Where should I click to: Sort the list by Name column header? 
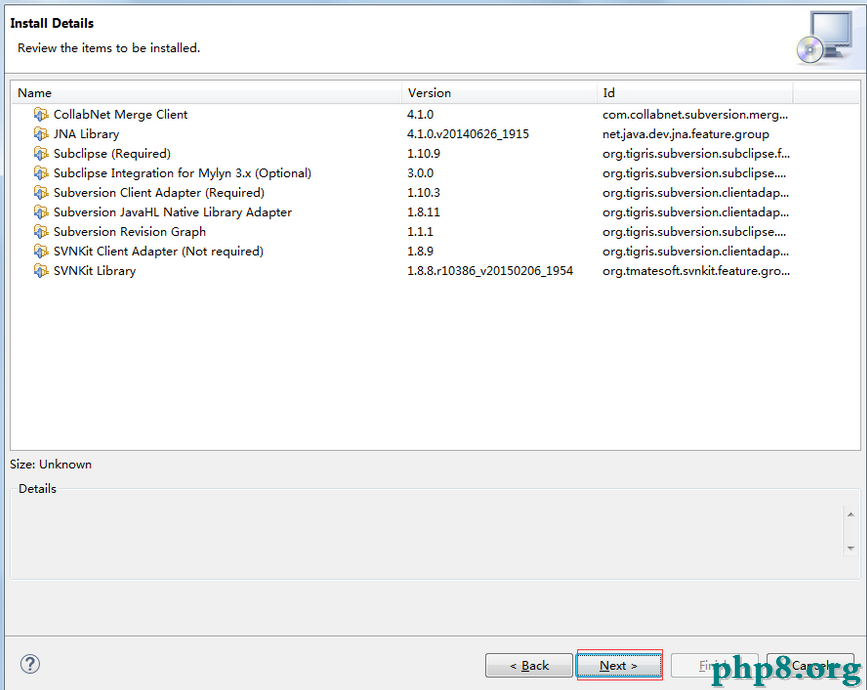tap(207, 93)
